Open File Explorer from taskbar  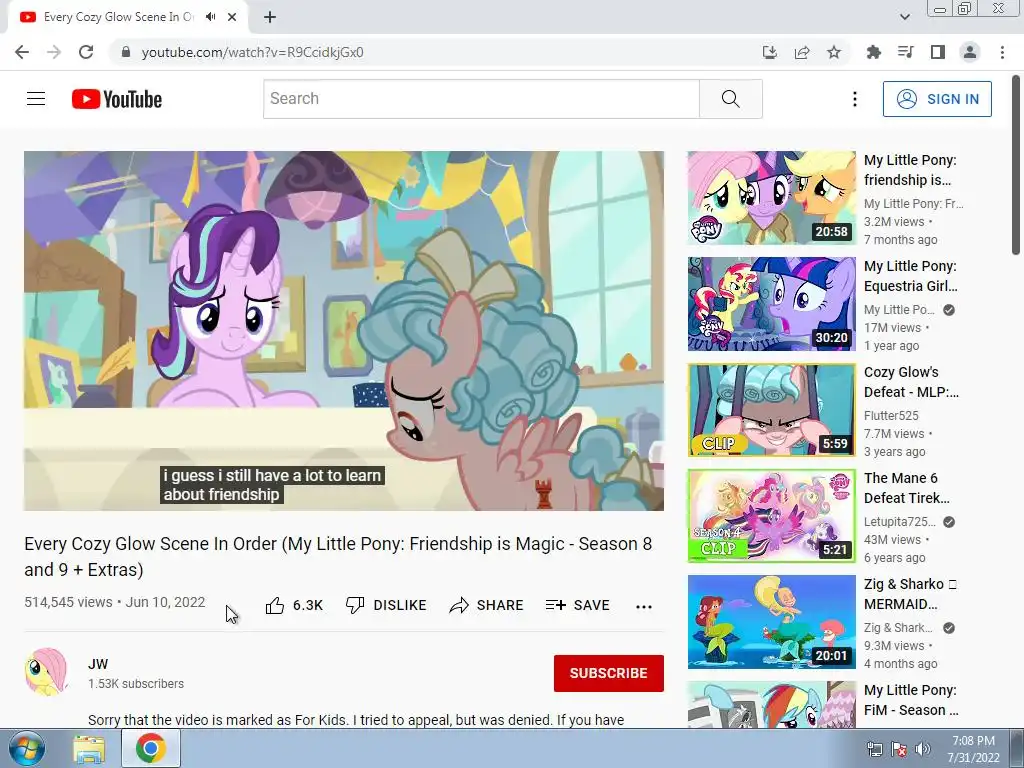tap(88, 748)
